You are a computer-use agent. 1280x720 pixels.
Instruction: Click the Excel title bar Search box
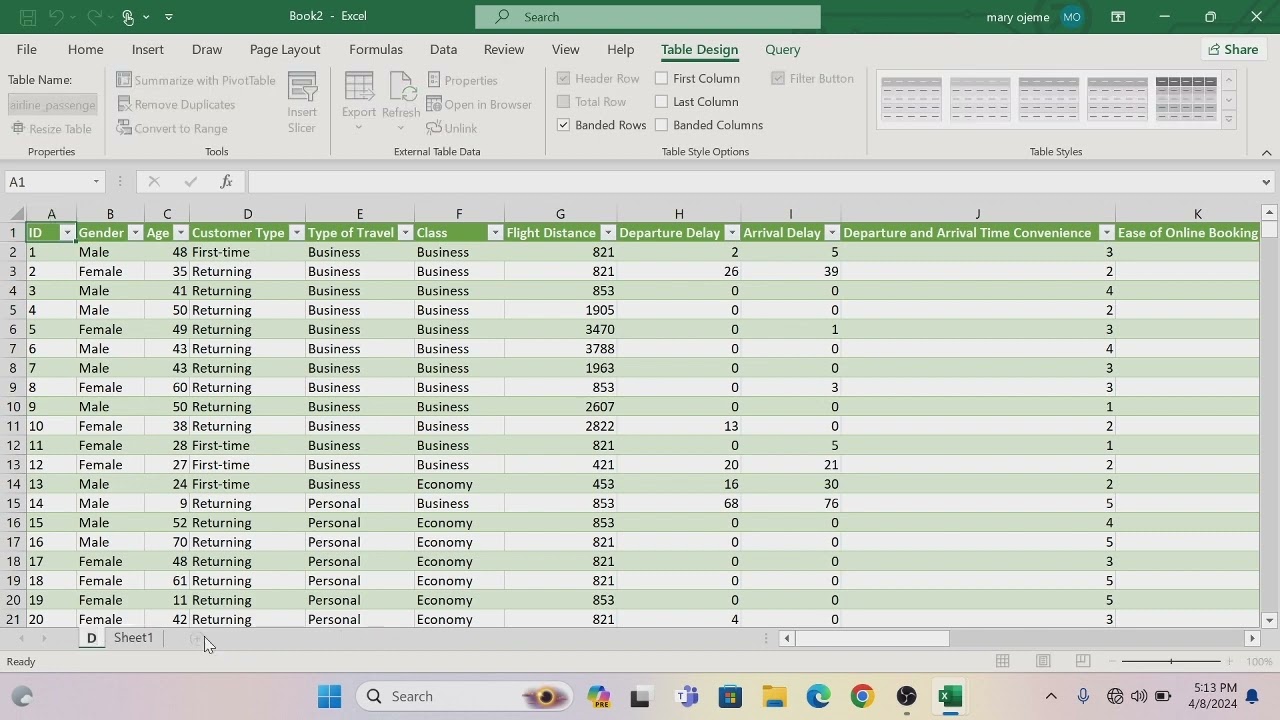tap(648, 17)
